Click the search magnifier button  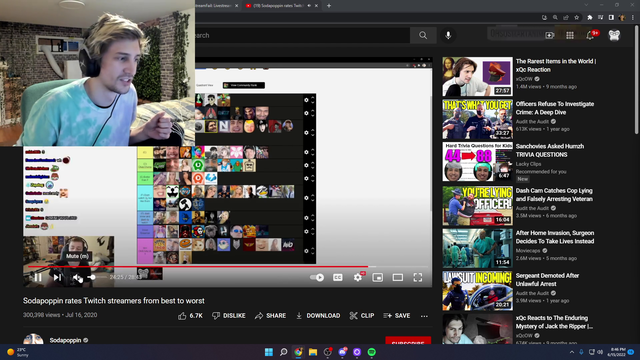pos(423,36)
